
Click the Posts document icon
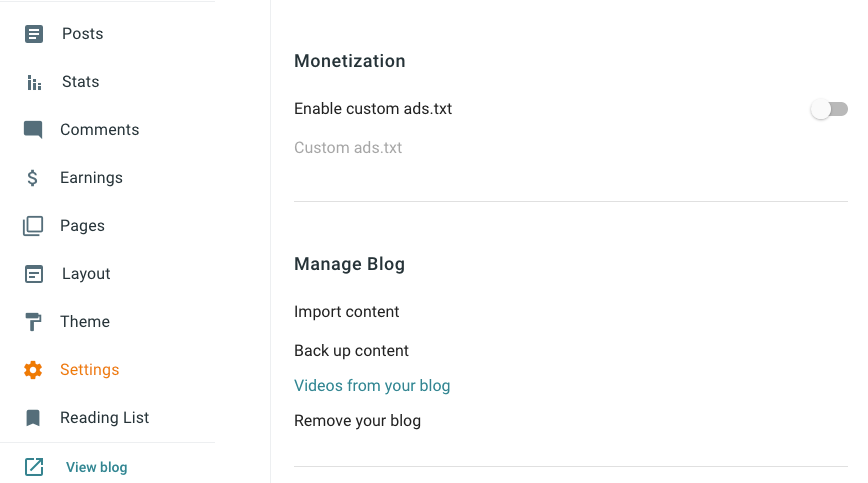[34, 34]
